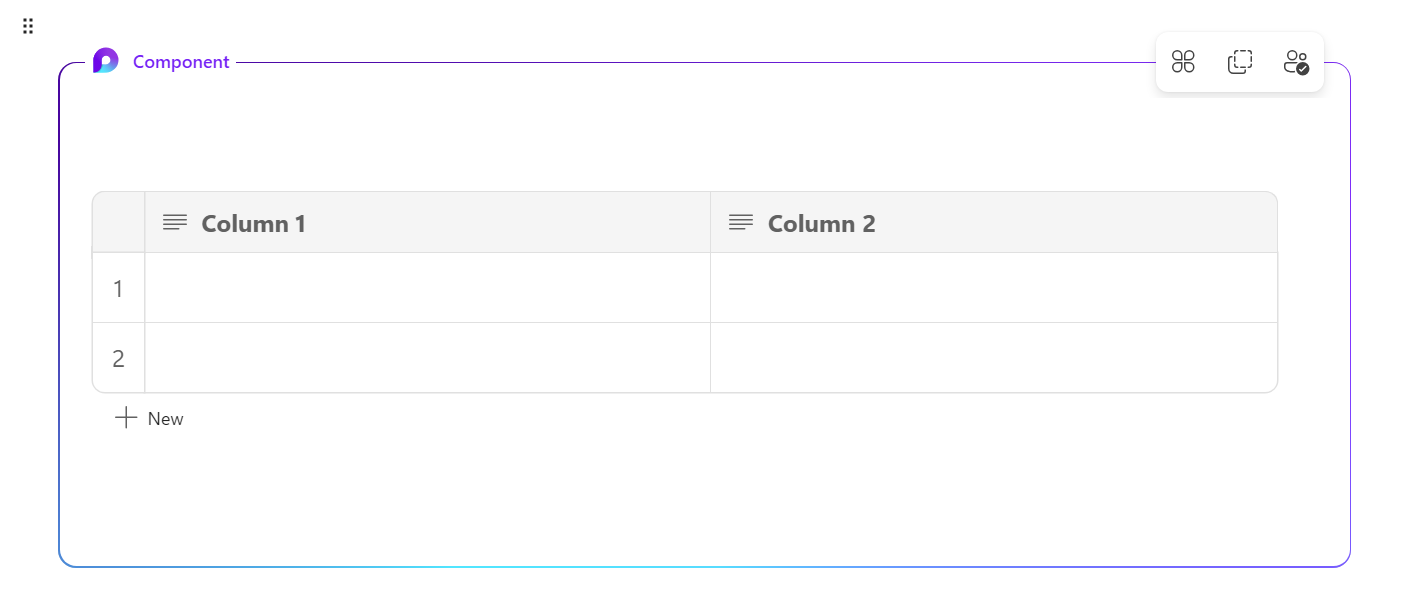1403x599 pixels.
Task: Click the text icon beside Column 1
Action: click(175, 222)
